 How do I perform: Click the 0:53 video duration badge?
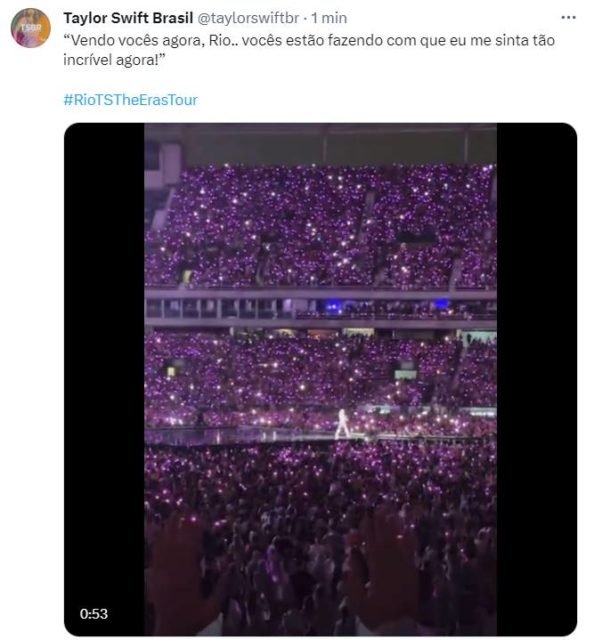(94, 613)
